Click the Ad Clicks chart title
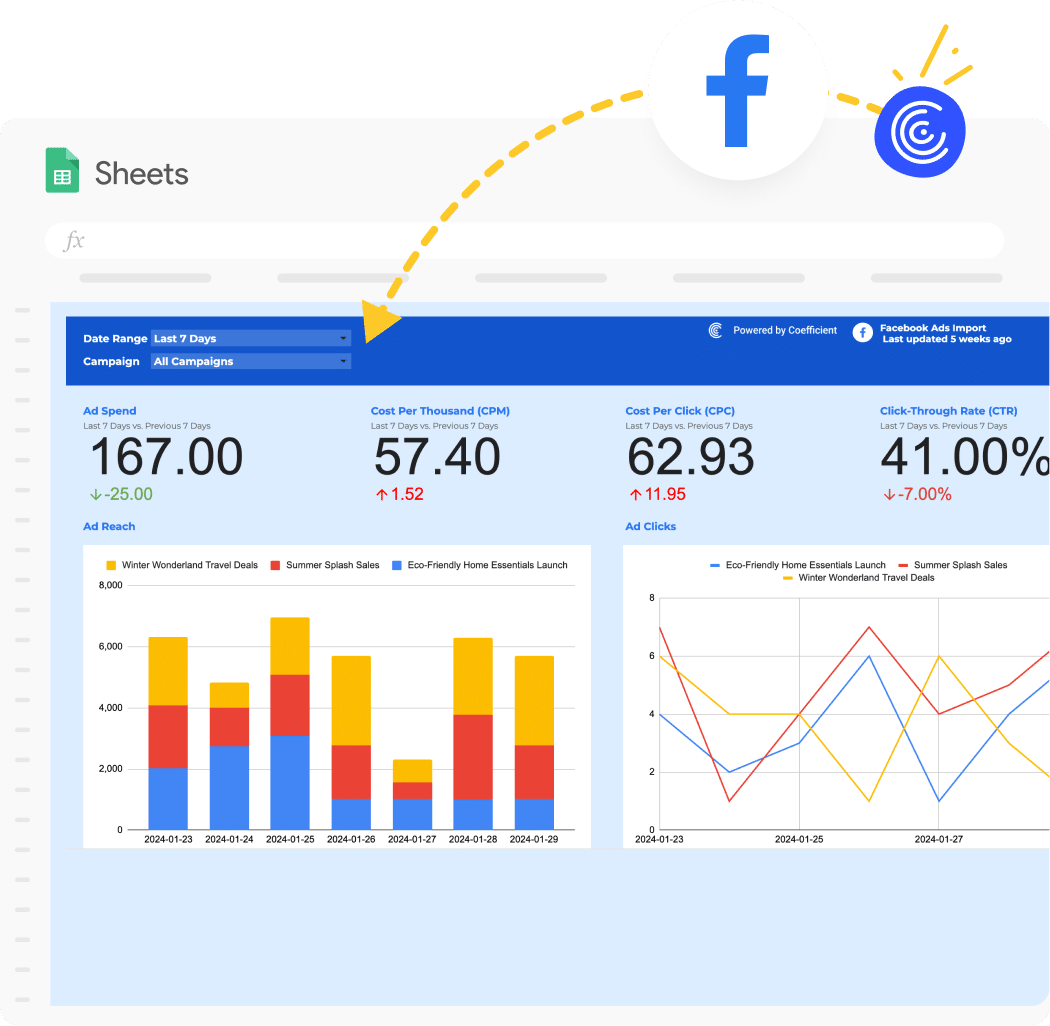Screen dimensions: 1050x1026 click(x=650, y=526)
